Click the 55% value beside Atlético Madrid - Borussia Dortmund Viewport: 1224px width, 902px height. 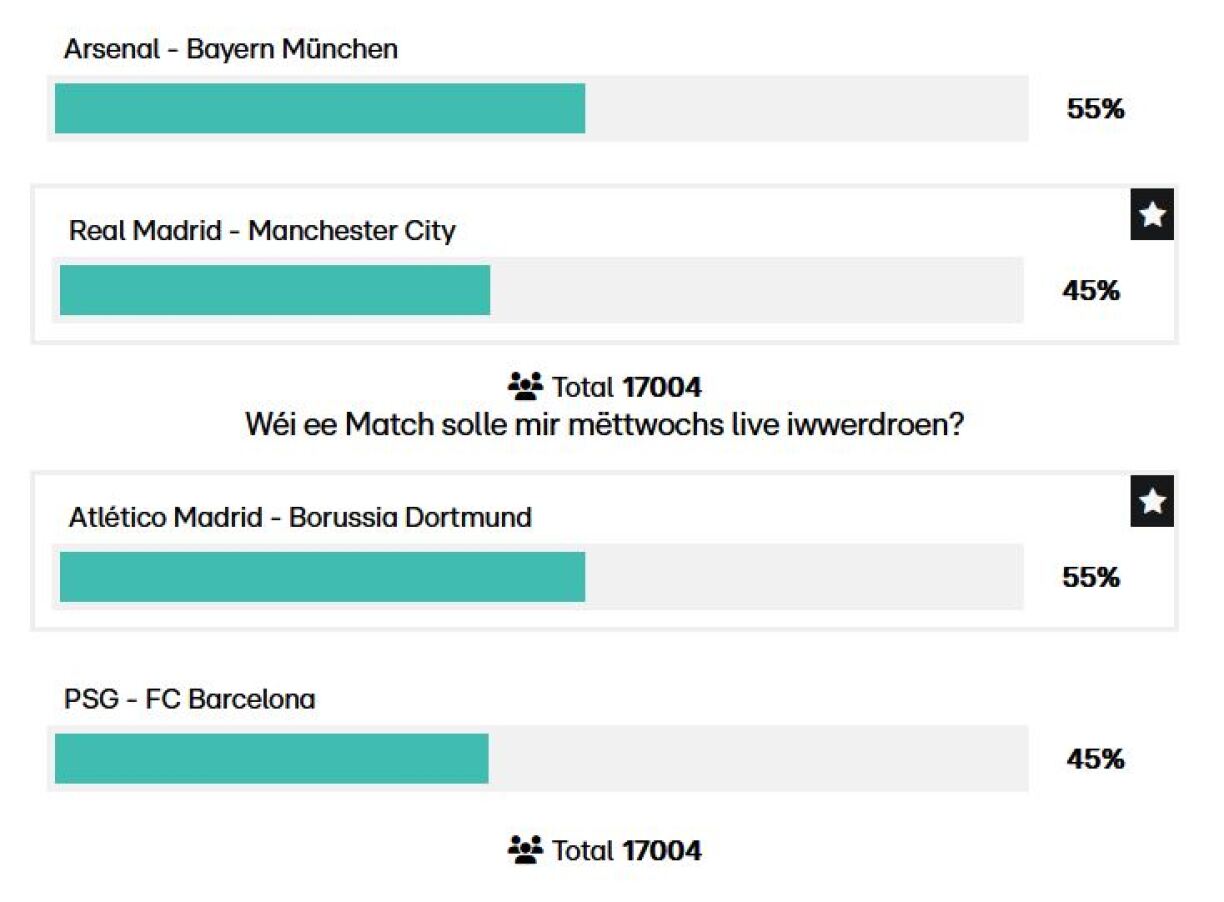tap(1091, 578)
